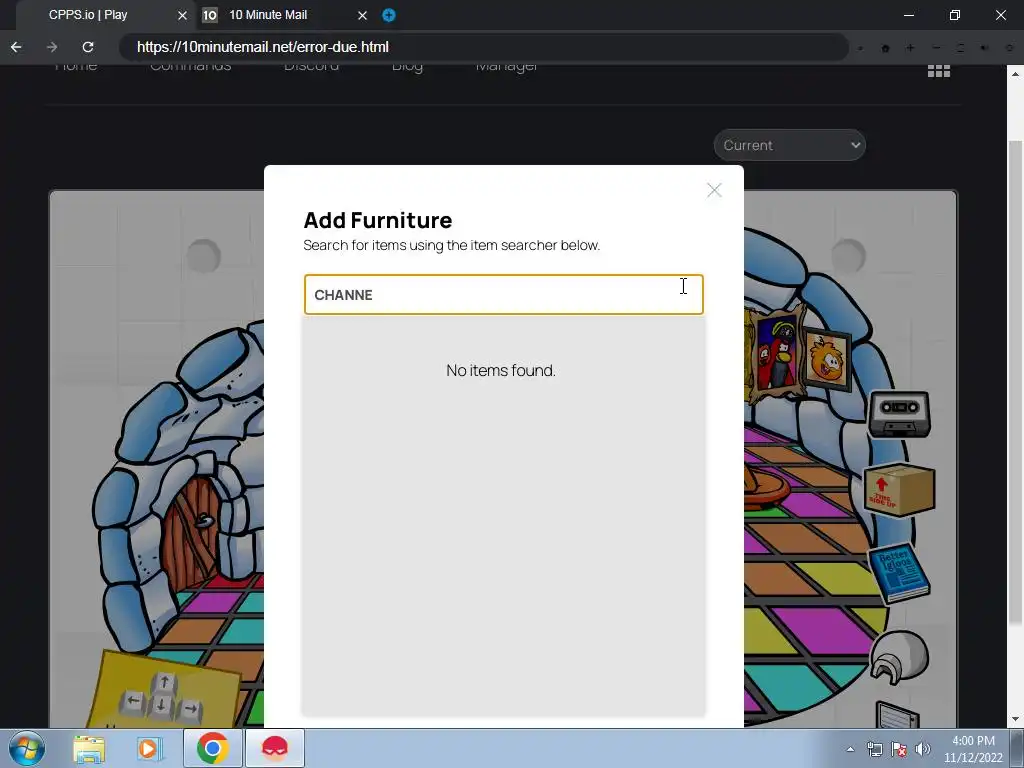Image resolution: width=1024 pixels, height=768 pixels.
Task: Click the orange puffle framed picture
Action: coord(827,359)
